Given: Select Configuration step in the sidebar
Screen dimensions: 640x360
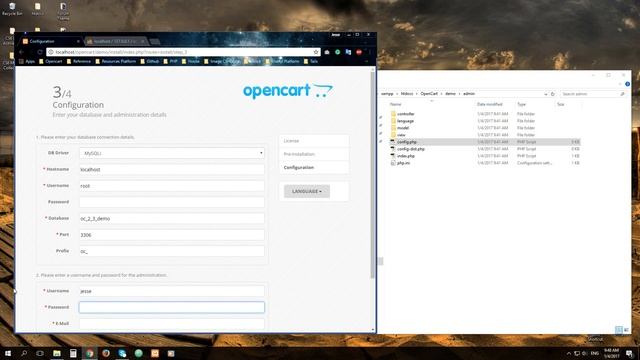Looking at the screenshot, I should [314, 167].
